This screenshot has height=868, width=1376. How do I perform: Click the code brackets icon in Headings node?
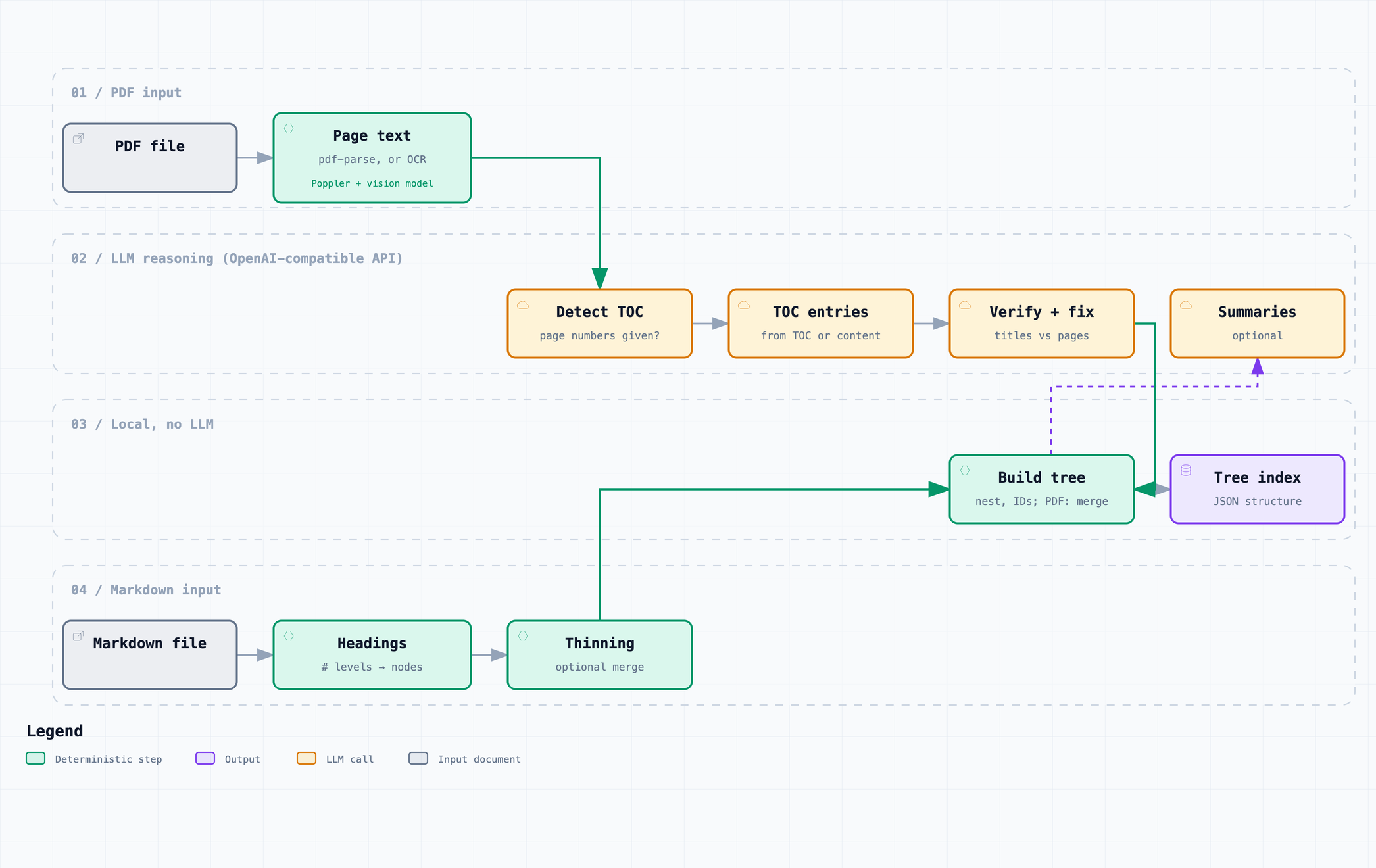tap(289, 636)
